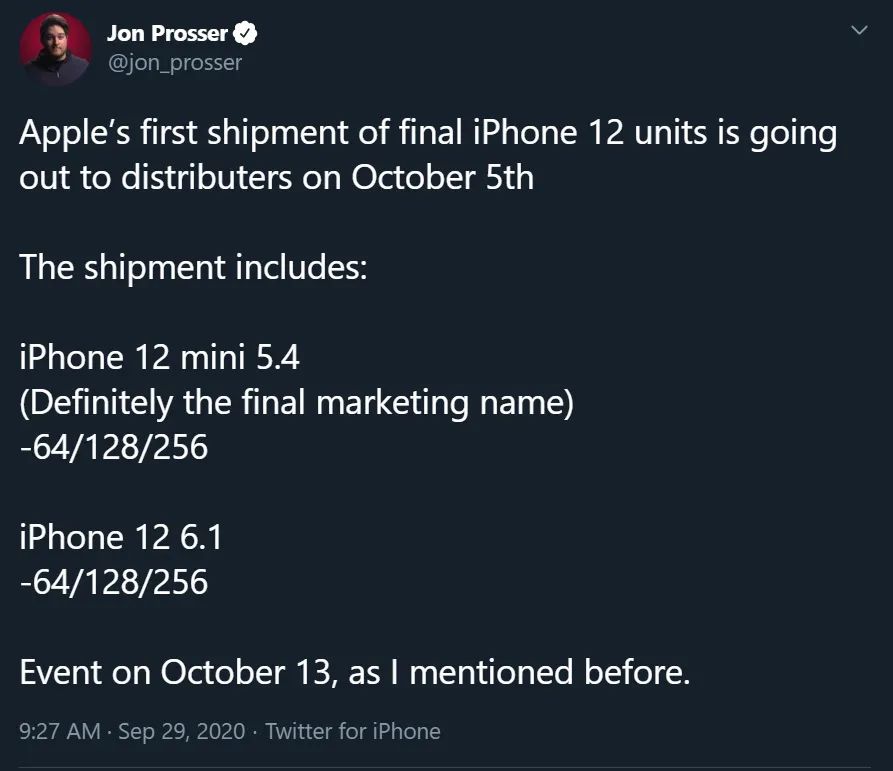Image resolution: width=893 pixels, height=771 pixels.
Task: Click the phrase "as I mentioned before."
Action: click(x=520, y=672)
